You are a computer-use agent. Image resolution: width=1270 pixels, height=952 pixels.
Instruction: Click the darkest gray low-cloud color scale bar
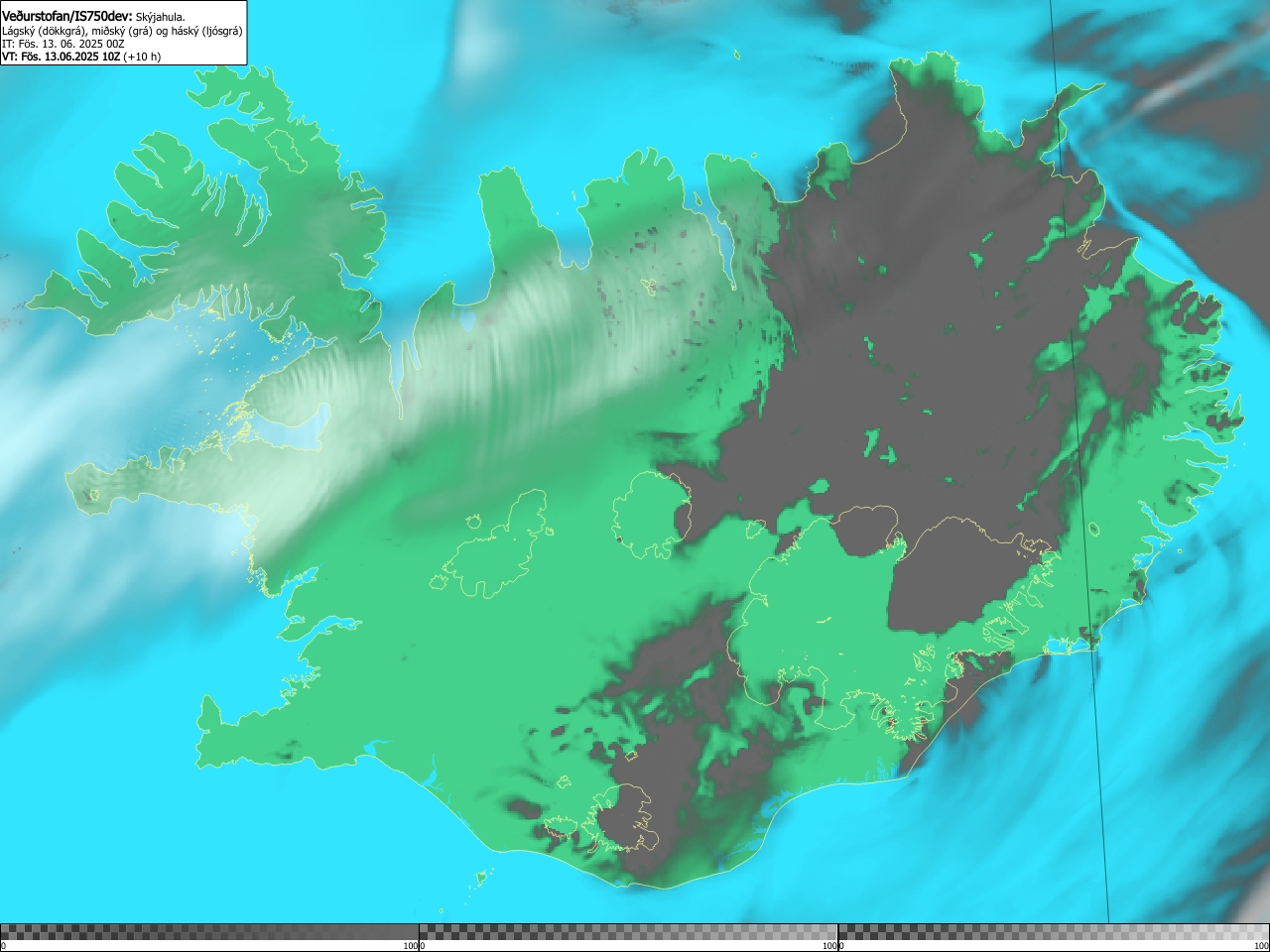[209, 932]
